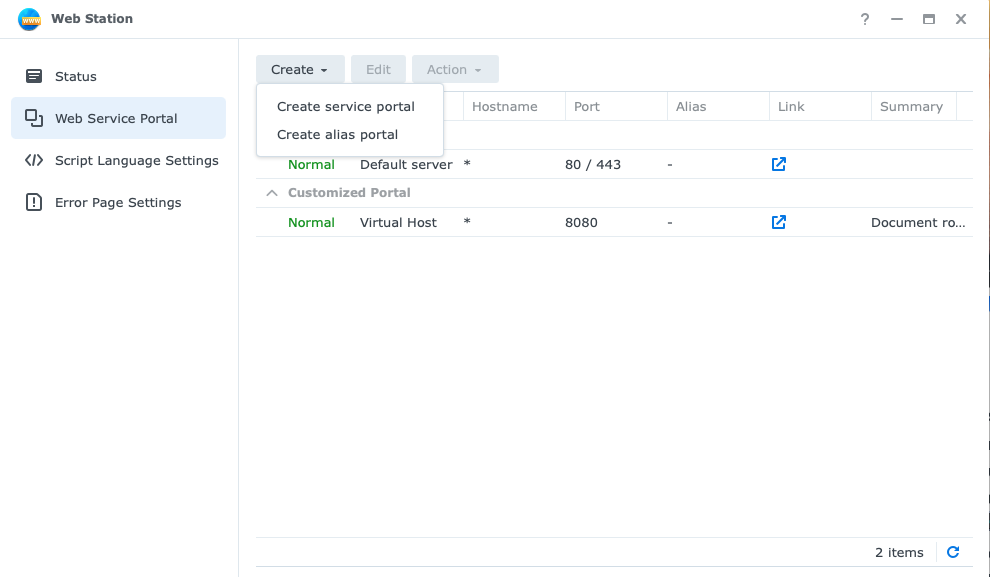The width and height of the screenshot is (990, 577).
Task: Open the Create dropdown
Action: coord(299,69)
